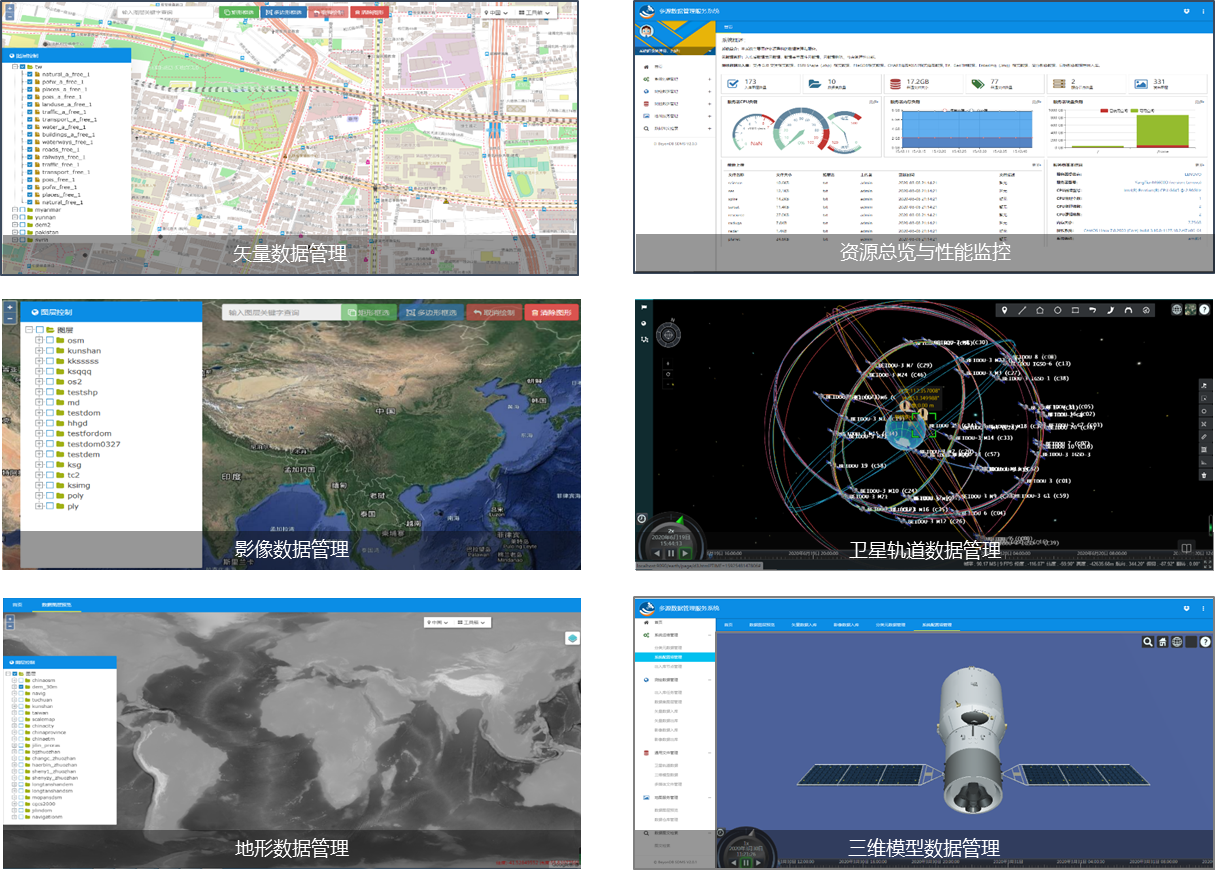
Task: Check the kunshan layer checkbox
Action: tap(50, 351)
